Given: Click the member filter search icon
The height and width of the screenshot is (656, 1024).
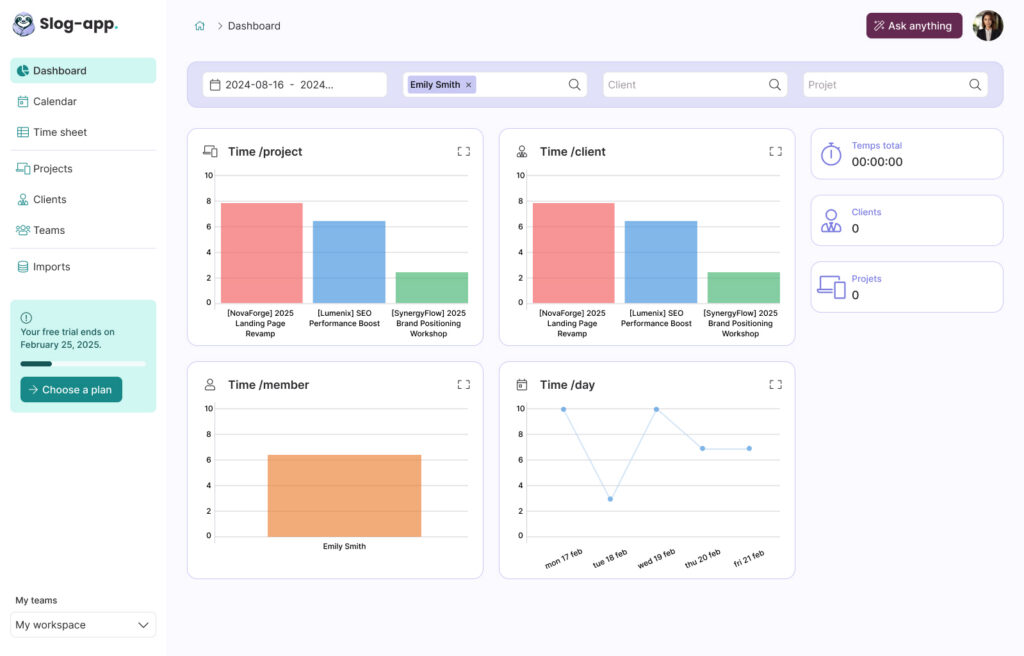Looking at the screenshot, I should click(x=575, y=85).
